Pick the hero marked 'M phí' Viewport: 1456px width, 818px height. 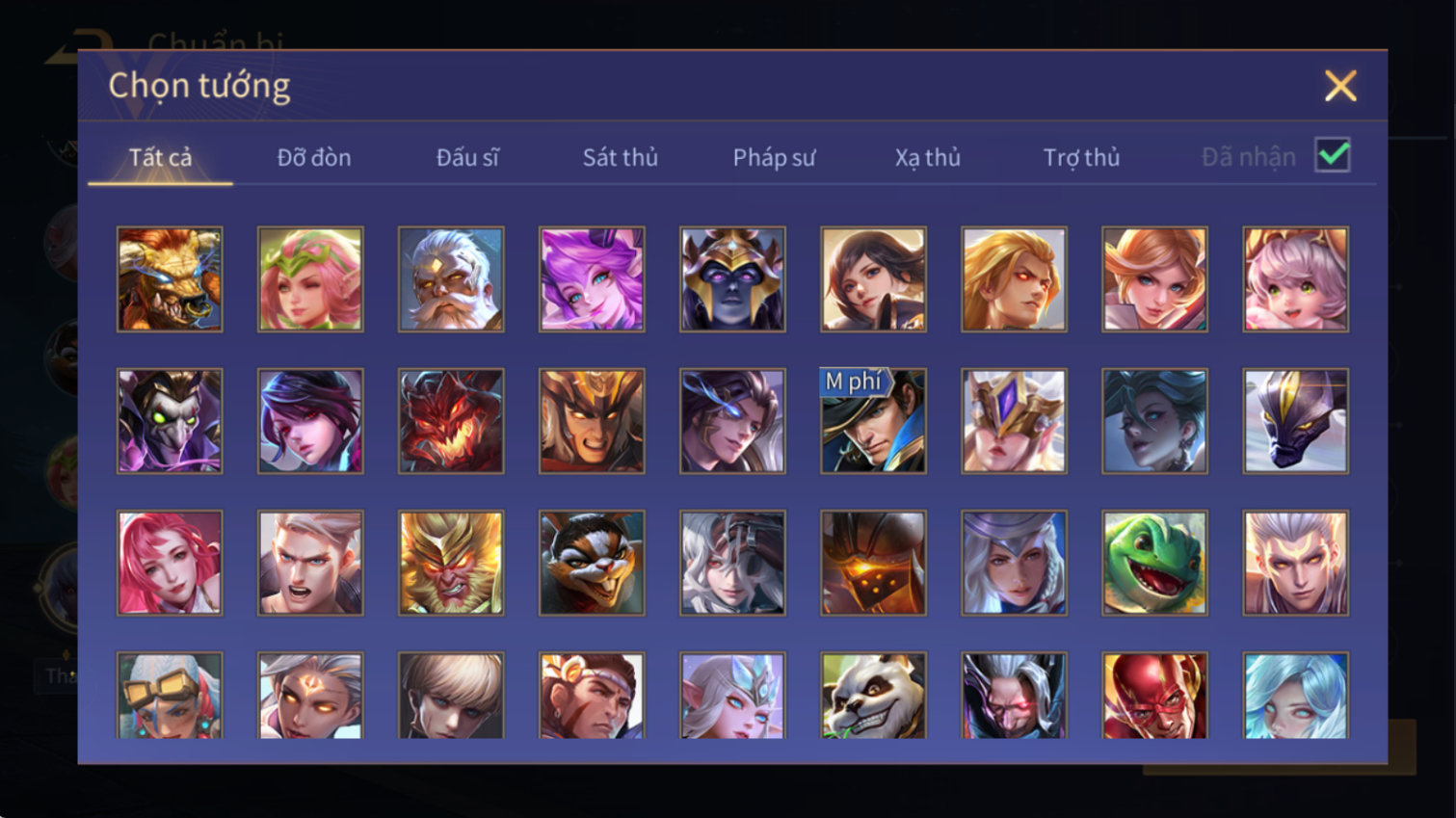pyautogui.click(x=873, y=421)
